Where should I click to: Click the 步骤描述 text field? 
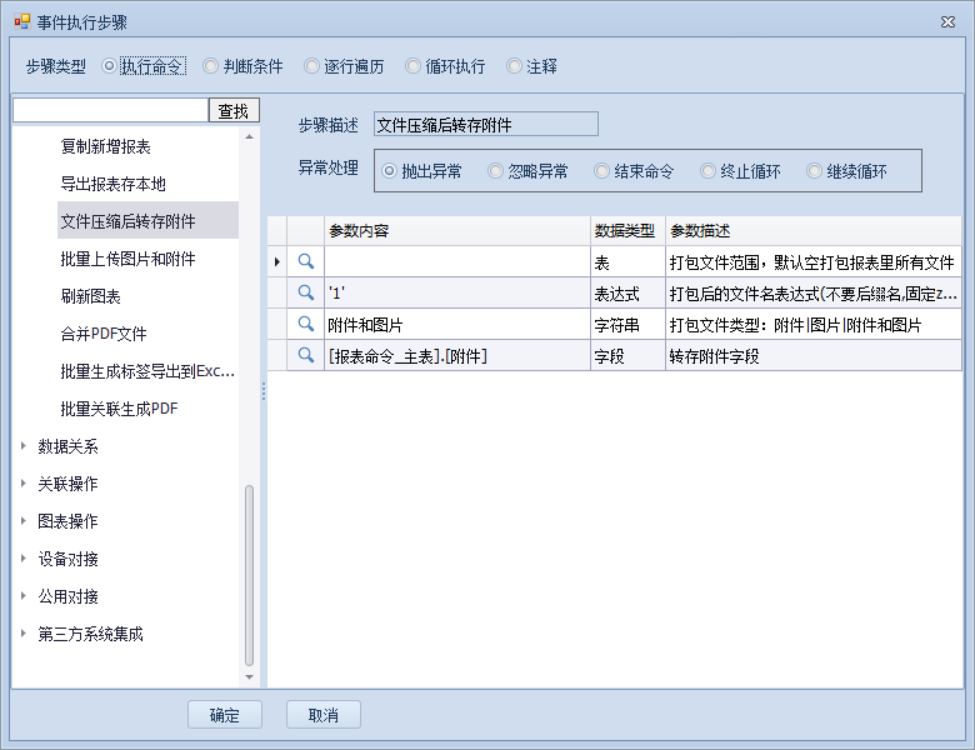(x=484, y=124)
